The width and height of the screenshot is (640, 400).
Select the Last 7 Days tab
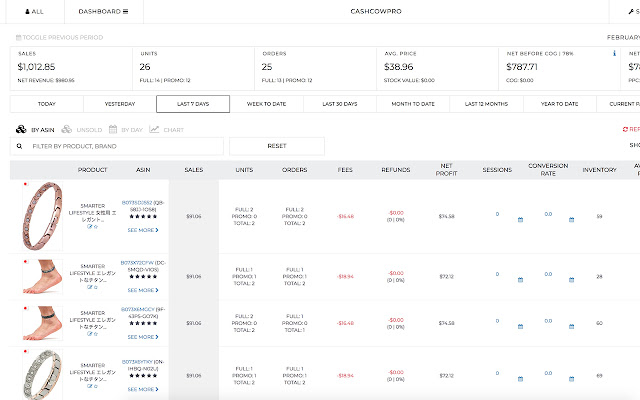[x=193, y=104]
